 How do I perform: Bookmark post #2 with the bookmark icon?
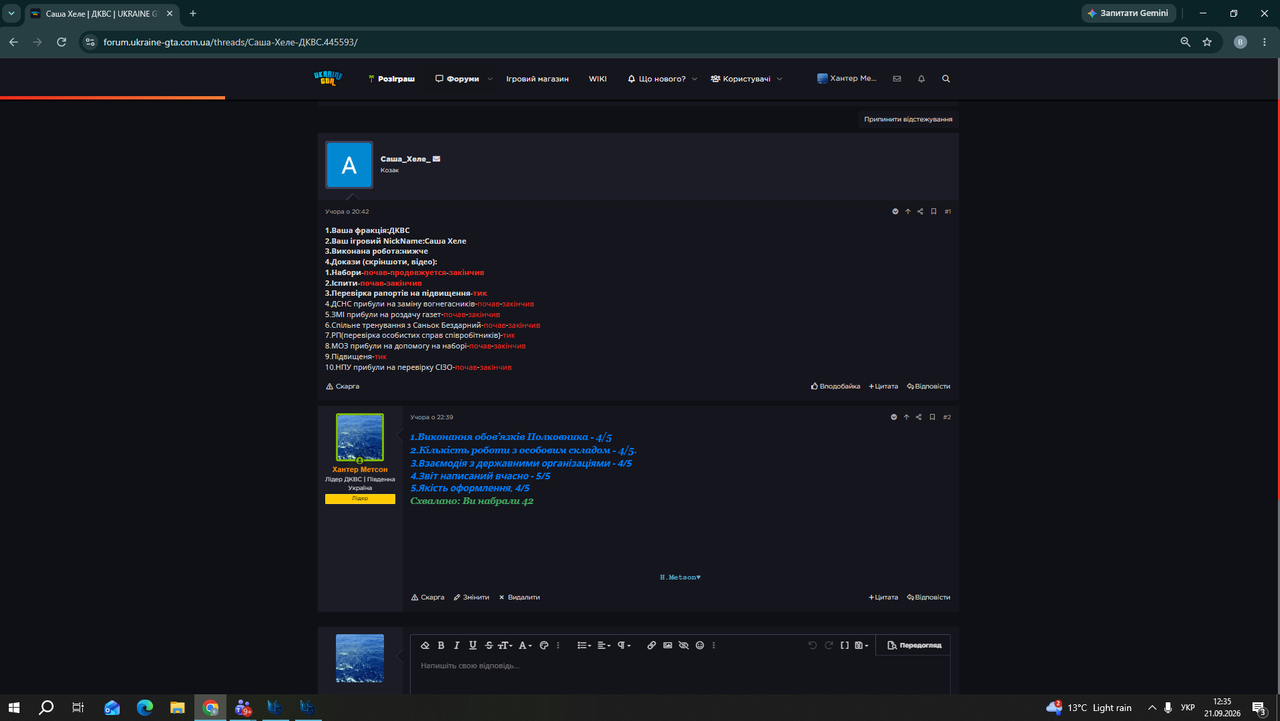point(933,417)
